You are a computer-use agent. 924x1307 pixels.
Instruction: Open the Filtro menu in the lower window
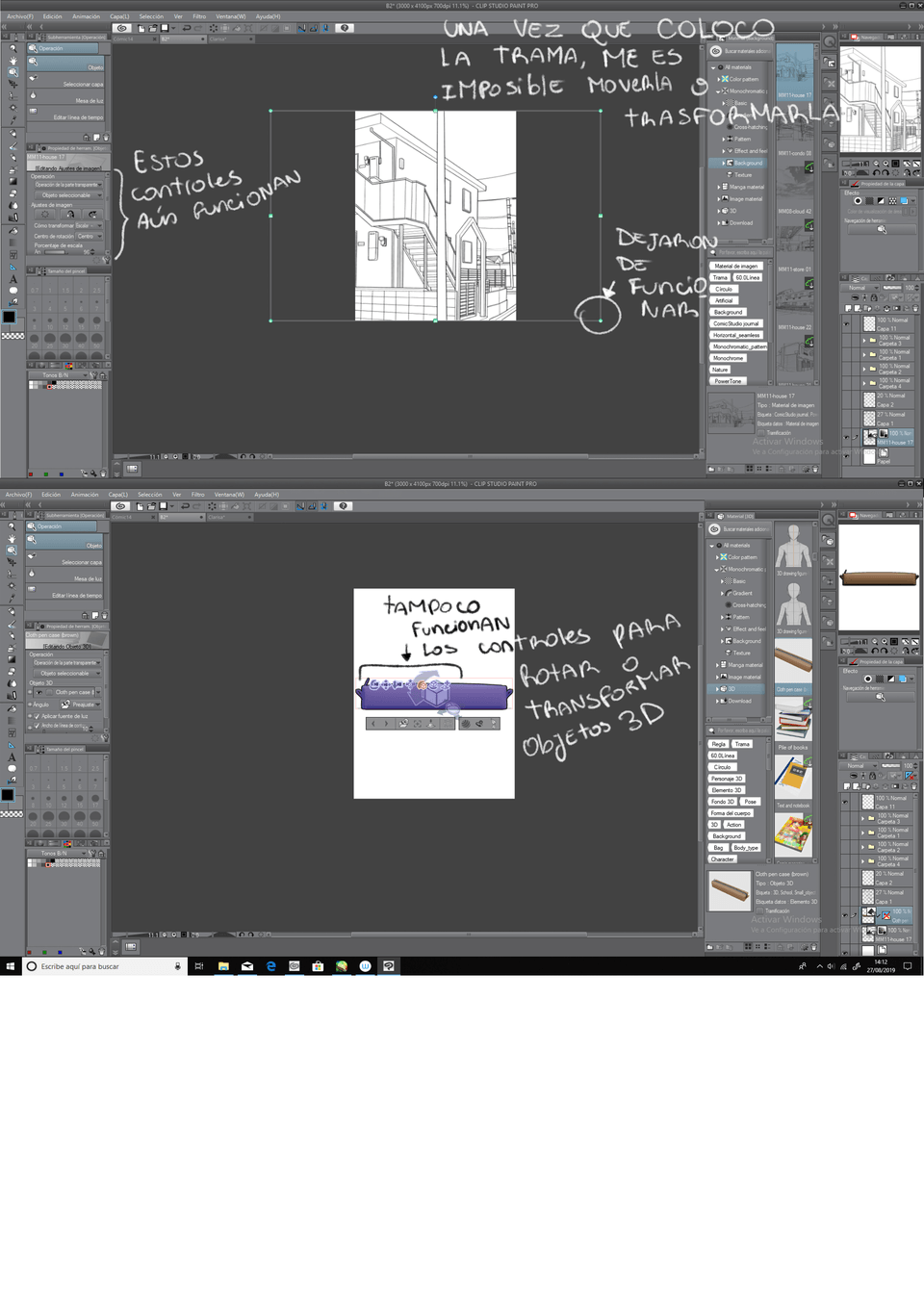197,495
